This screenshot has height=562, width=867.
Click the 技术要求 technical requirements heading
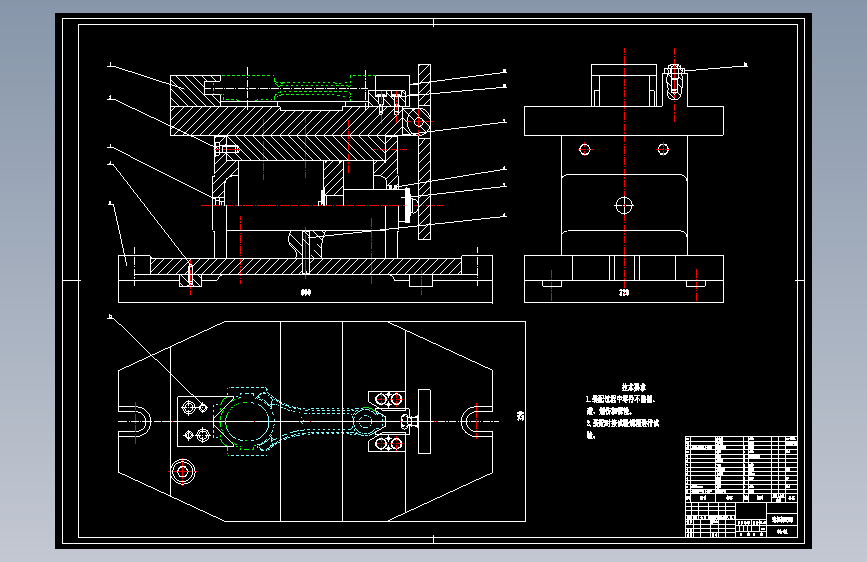click(x=633, y=387)
